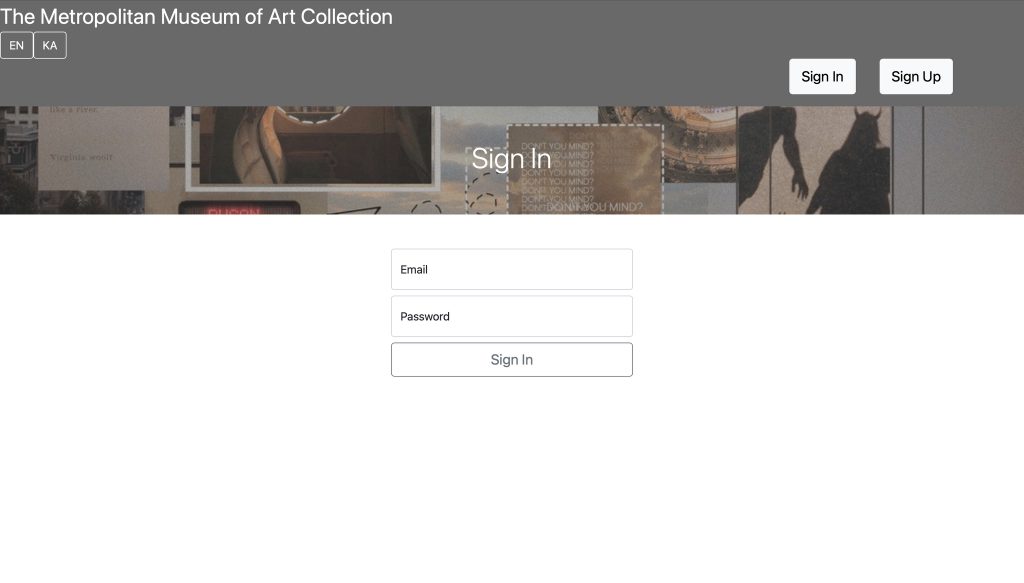
Task: Click the Virginia Woolf quote card
Action: coord(103,148)
